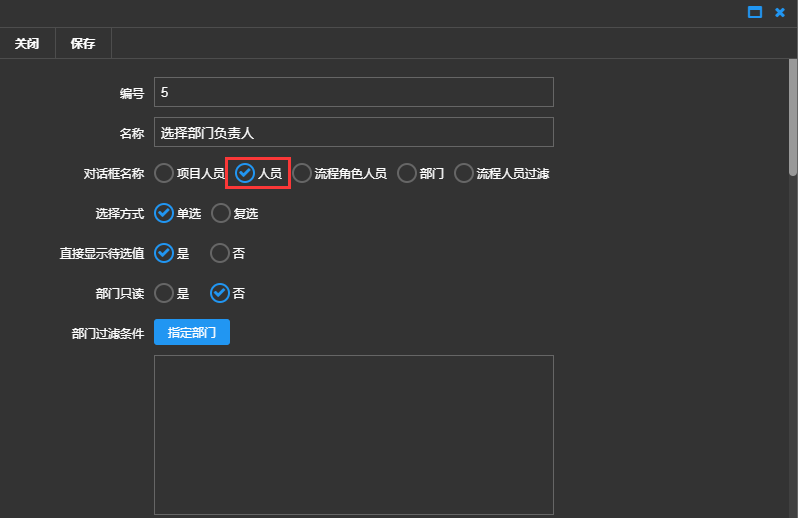Click the 名称 text field
Screen dimensions: 798x518
pyautogui.click(x=353, y=132)
